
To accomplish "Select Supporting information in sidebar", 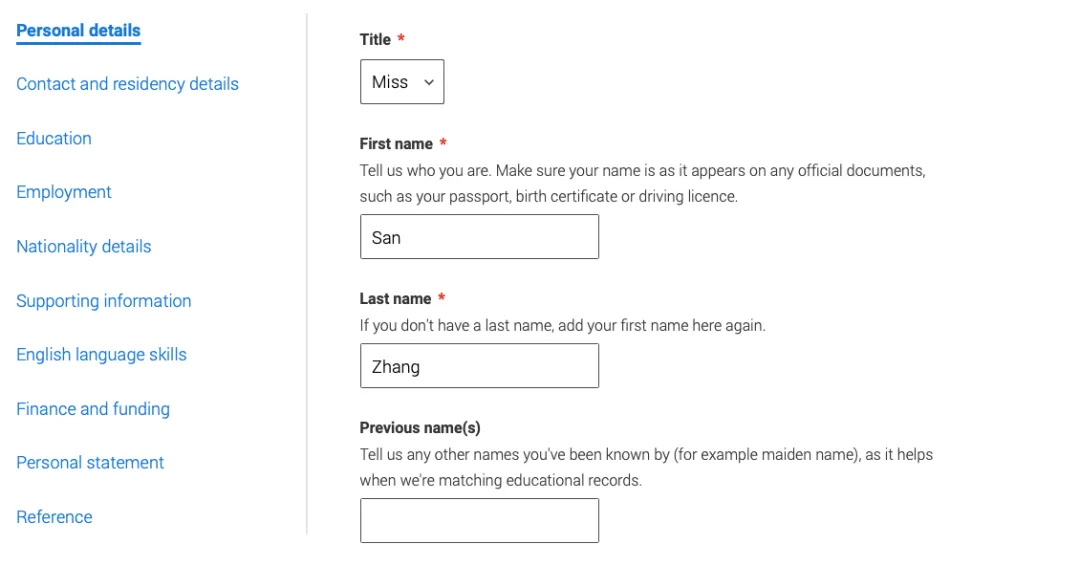I will point(103,301).
